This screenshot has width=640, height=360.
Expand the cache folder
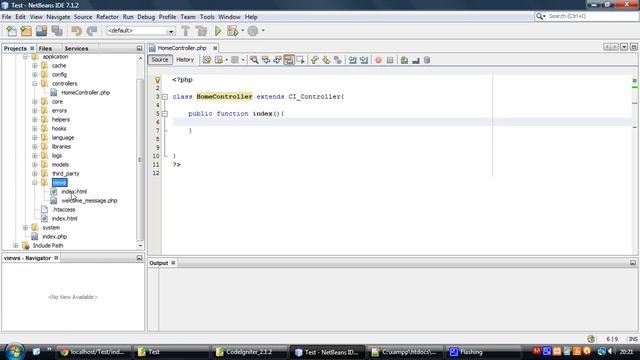(35, 66)
